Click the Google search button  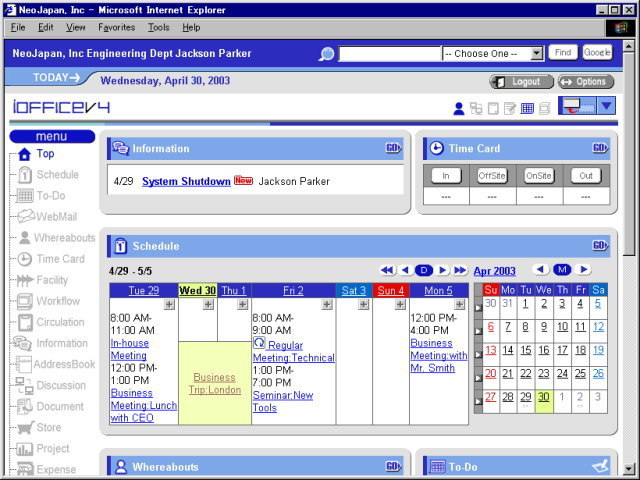pyautogui.click(x=597, y=53)
